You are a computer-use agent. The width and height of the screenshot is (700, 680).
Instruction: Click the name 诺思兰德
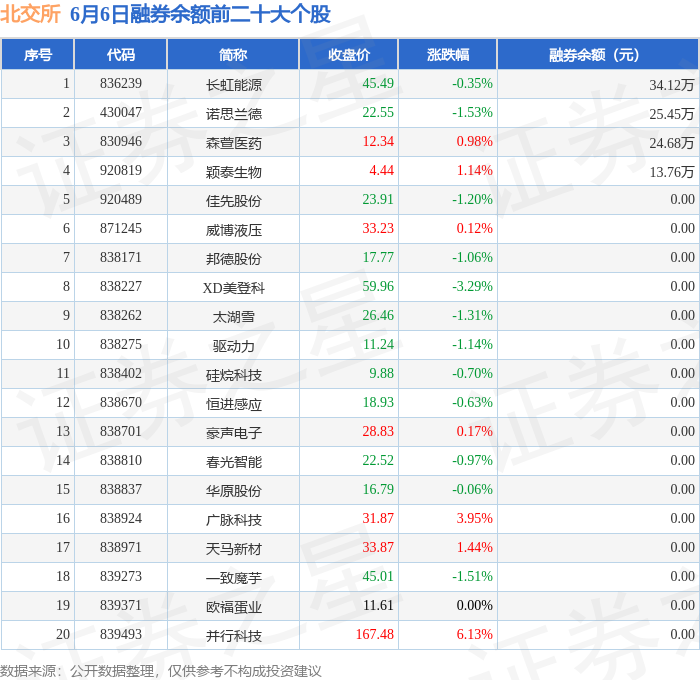click(x=233, y=114)
